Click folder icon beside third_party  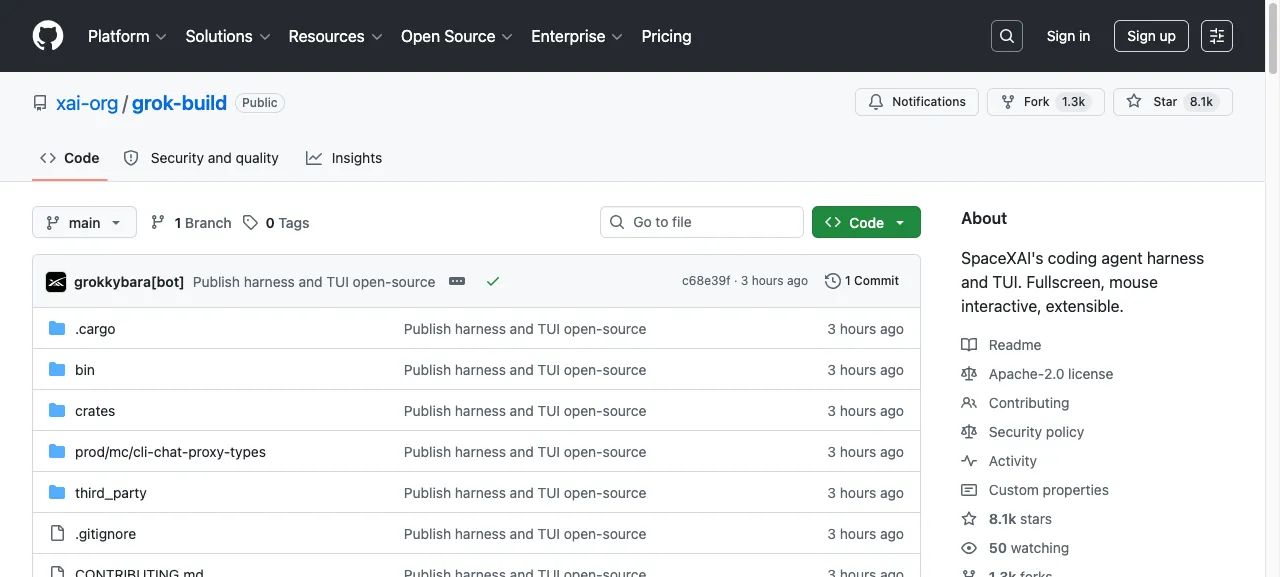(x=57, y=493)
